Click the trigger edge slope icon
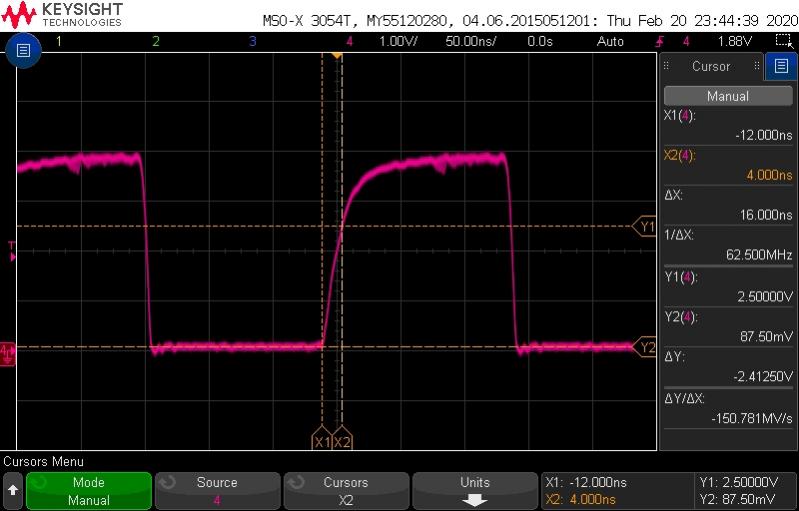The width and height of the screenshot is (799, 511). click(660, 41)
